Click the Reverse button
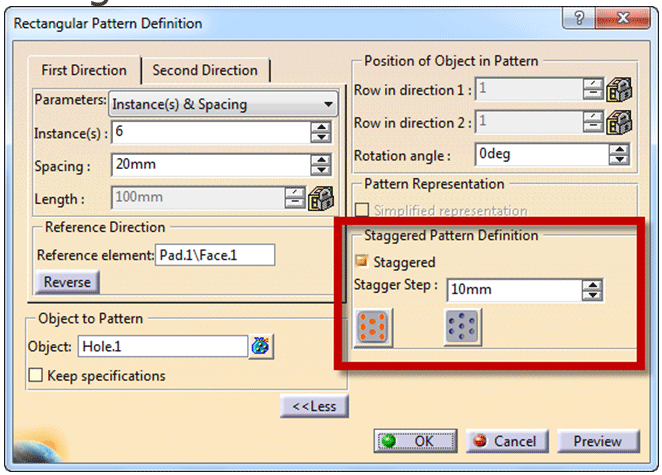 coord(67,282)
